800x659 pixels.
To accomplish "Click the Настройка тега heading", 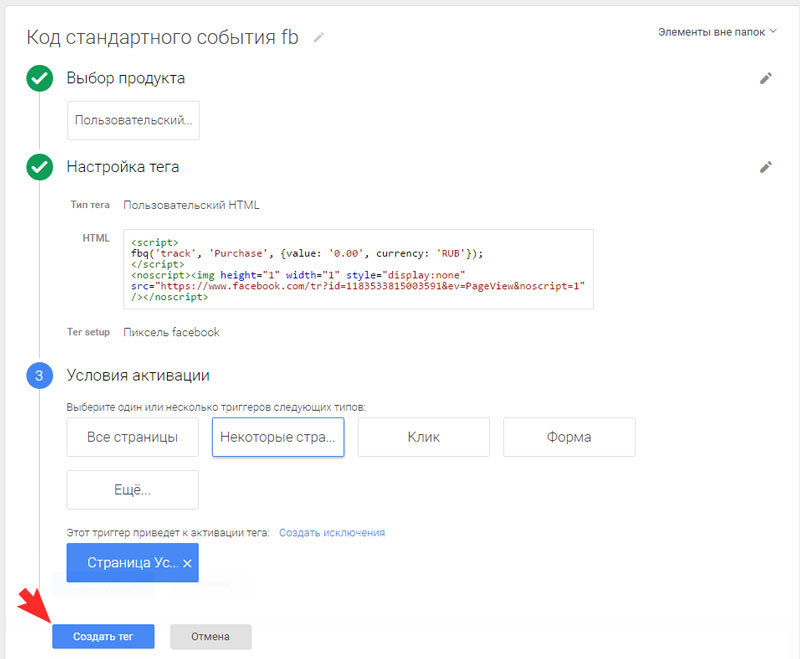I will (x=123, y=167).
